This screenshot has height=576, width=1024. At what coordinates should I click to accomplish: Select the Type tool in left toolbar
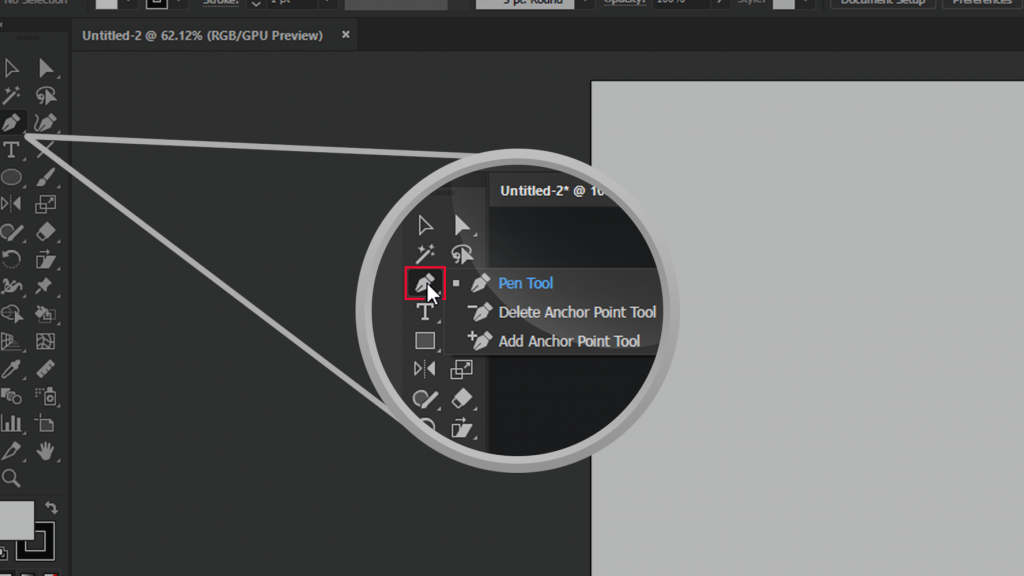click(12, 150)
